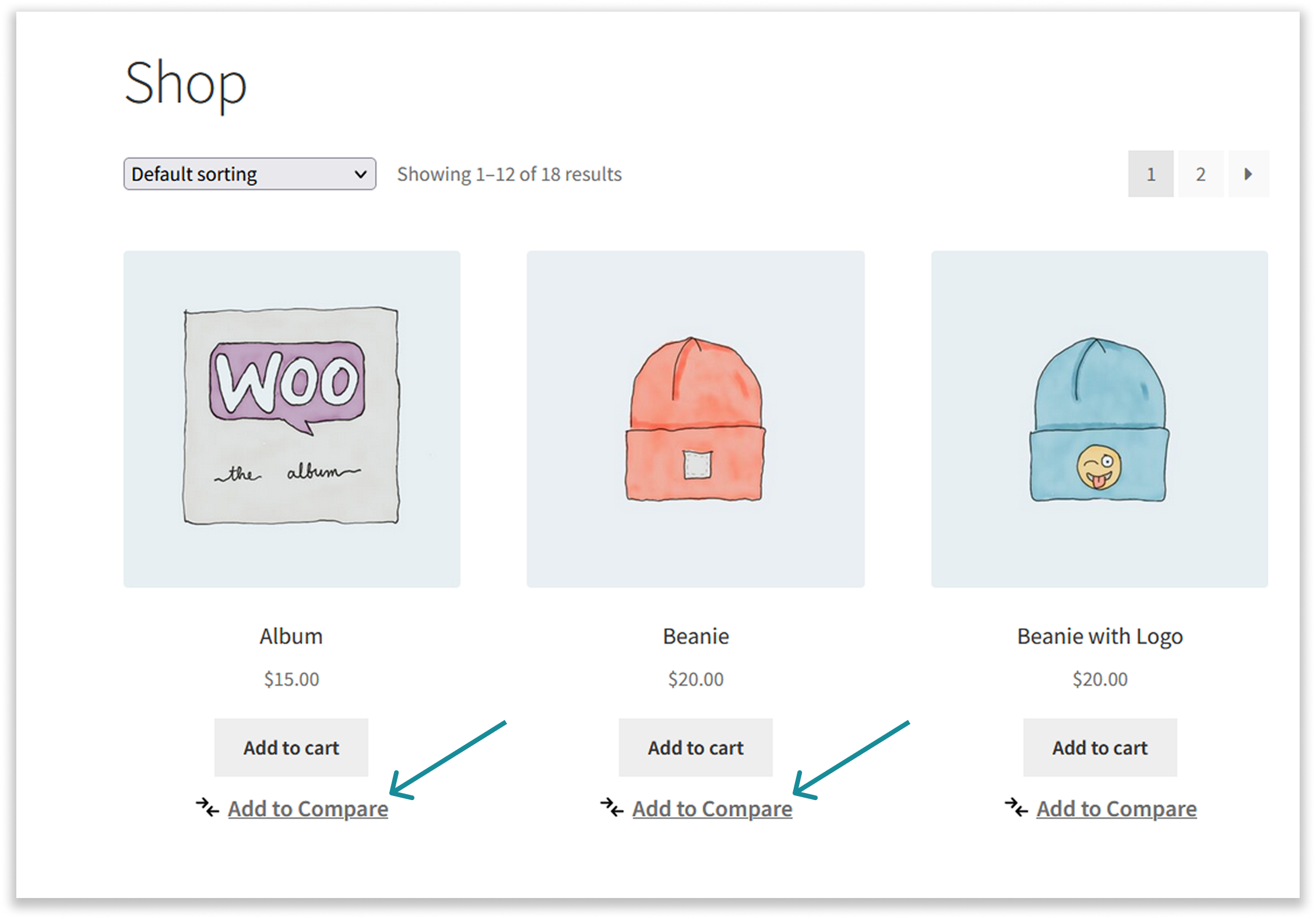
Task: Add Beanie with Logo to Compare
Action: click(1116, 809)
